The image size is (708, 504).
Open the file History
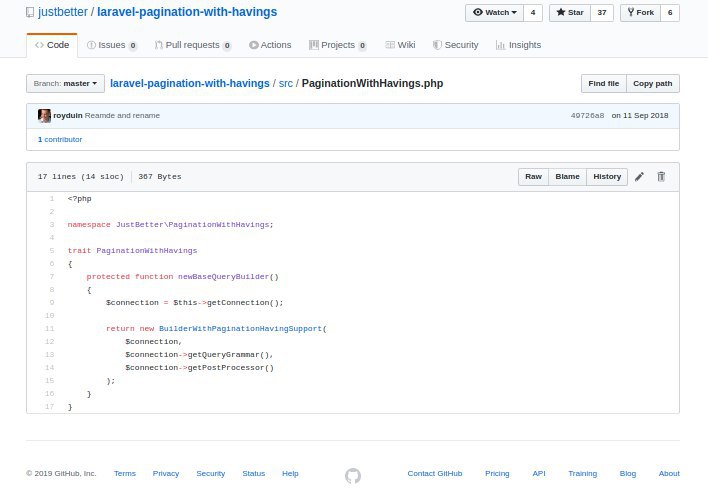607,177
